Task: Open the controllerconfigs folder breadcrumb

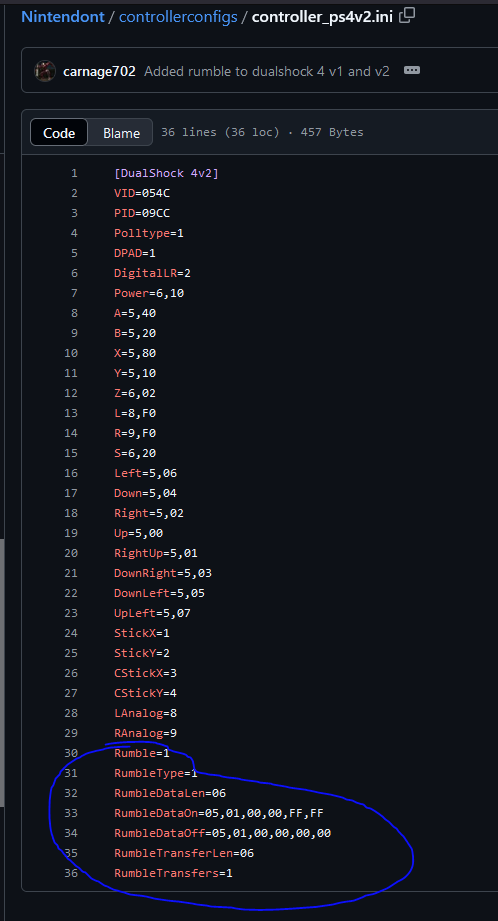Action: click(x=178, y=16)
